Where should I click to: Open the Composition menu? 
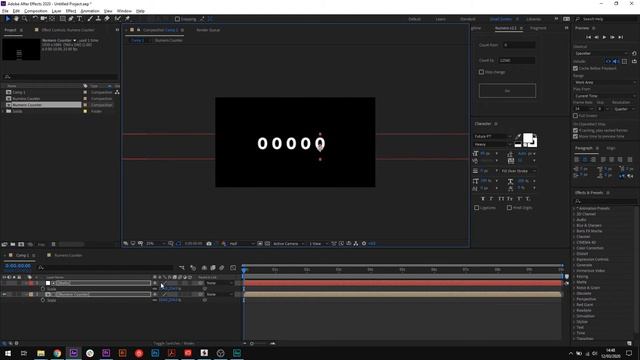[36, 11]
